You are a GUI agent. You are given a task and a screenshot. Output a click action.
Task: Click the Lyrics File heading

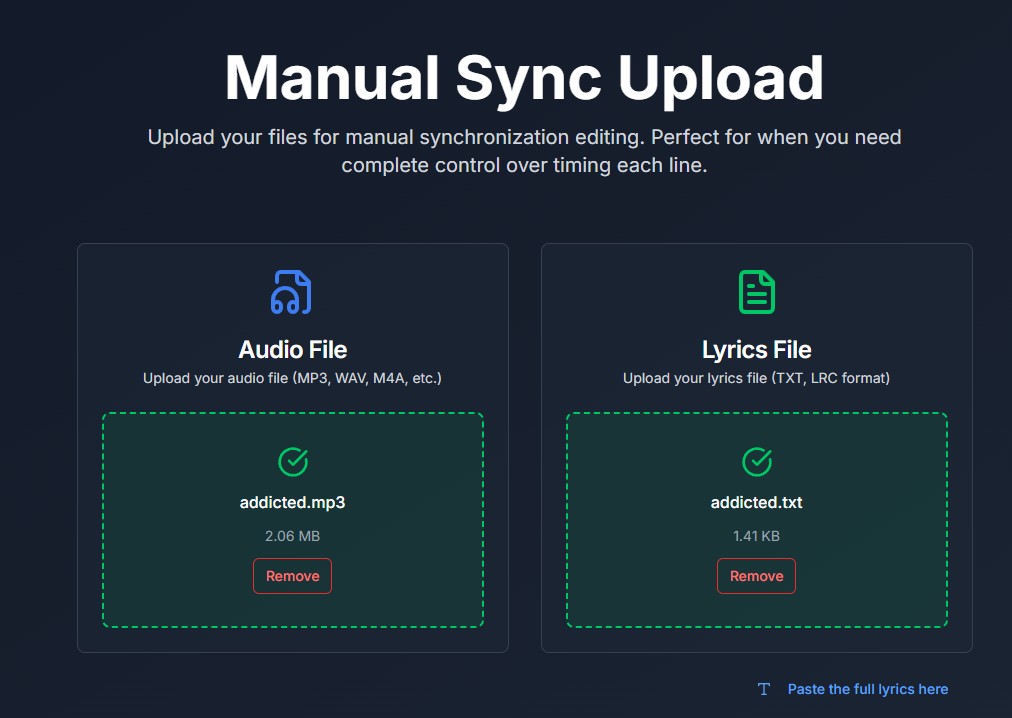(756, 350)
